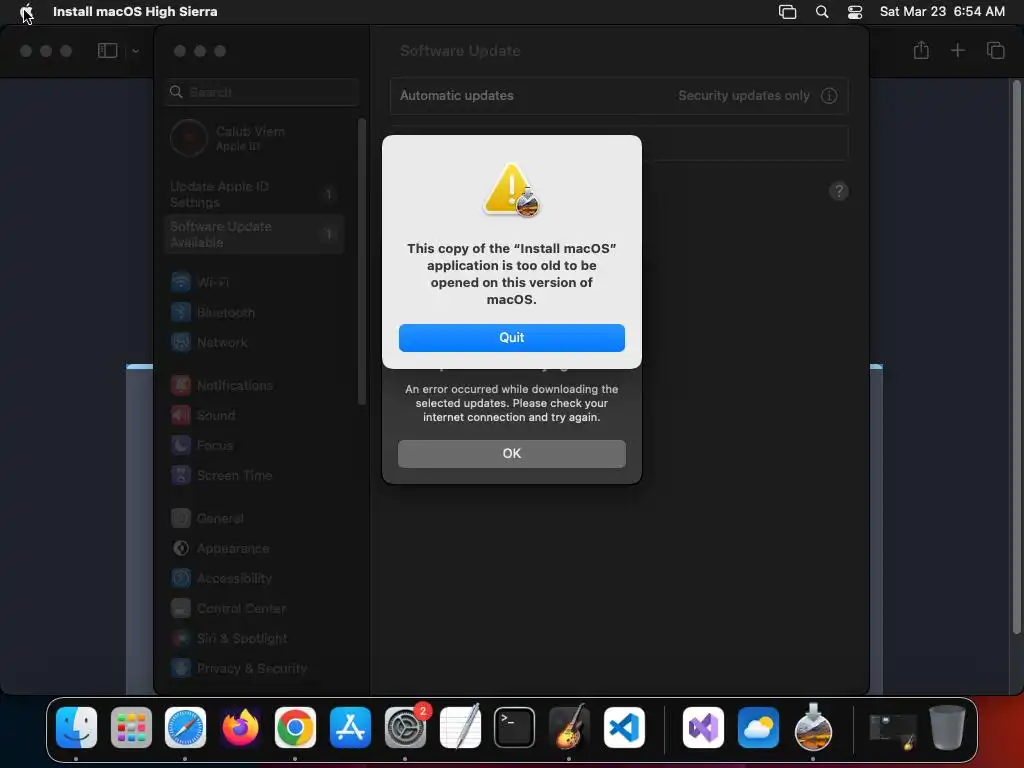Click the tab overview icon in the background window

tap(995, 50)
